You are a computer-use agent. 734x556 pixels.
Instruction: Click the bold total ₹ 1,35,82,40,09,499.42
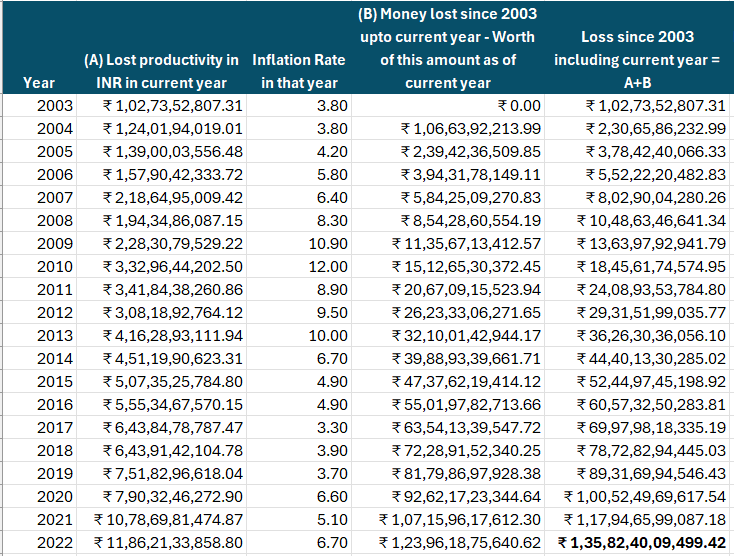(638, 542)
